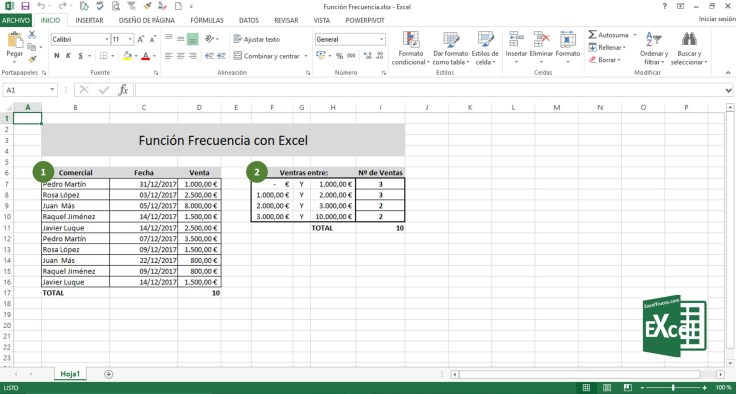Switch to the DISEÑO DE PÁGINA tab
736x394 pixels.
click(146, 20)
